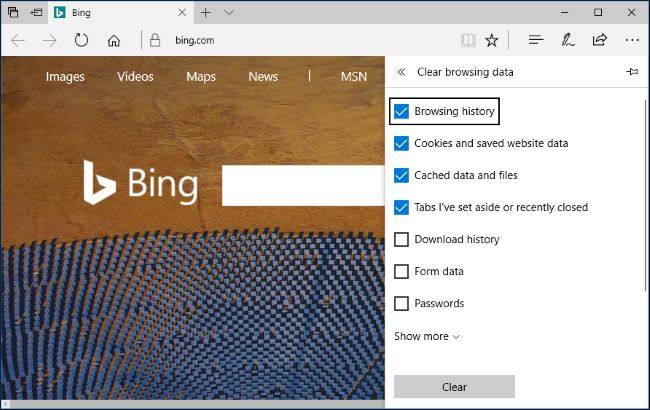Uncheck Browsing history
The width and height of the screenshot is (650, 410).
[401, 111]
